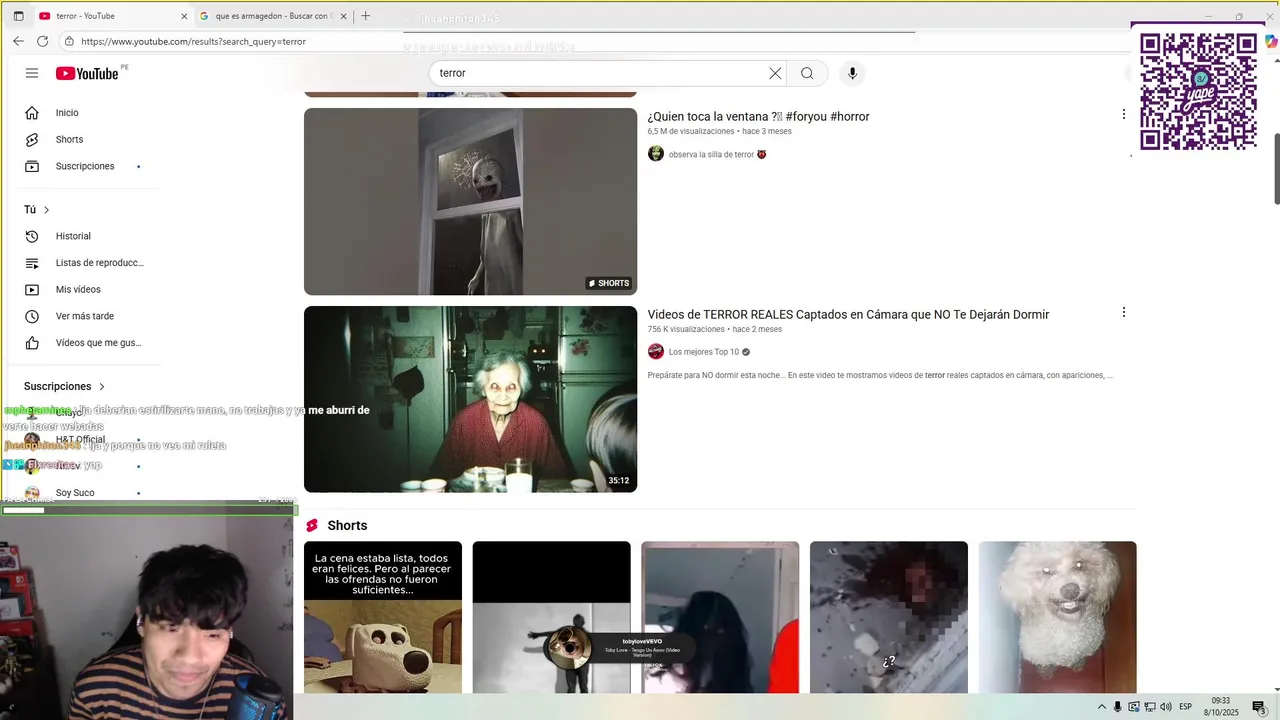Close the 'terror - YouTube' tab
This screenshot has height=720, width=1280.
[184, 16]
